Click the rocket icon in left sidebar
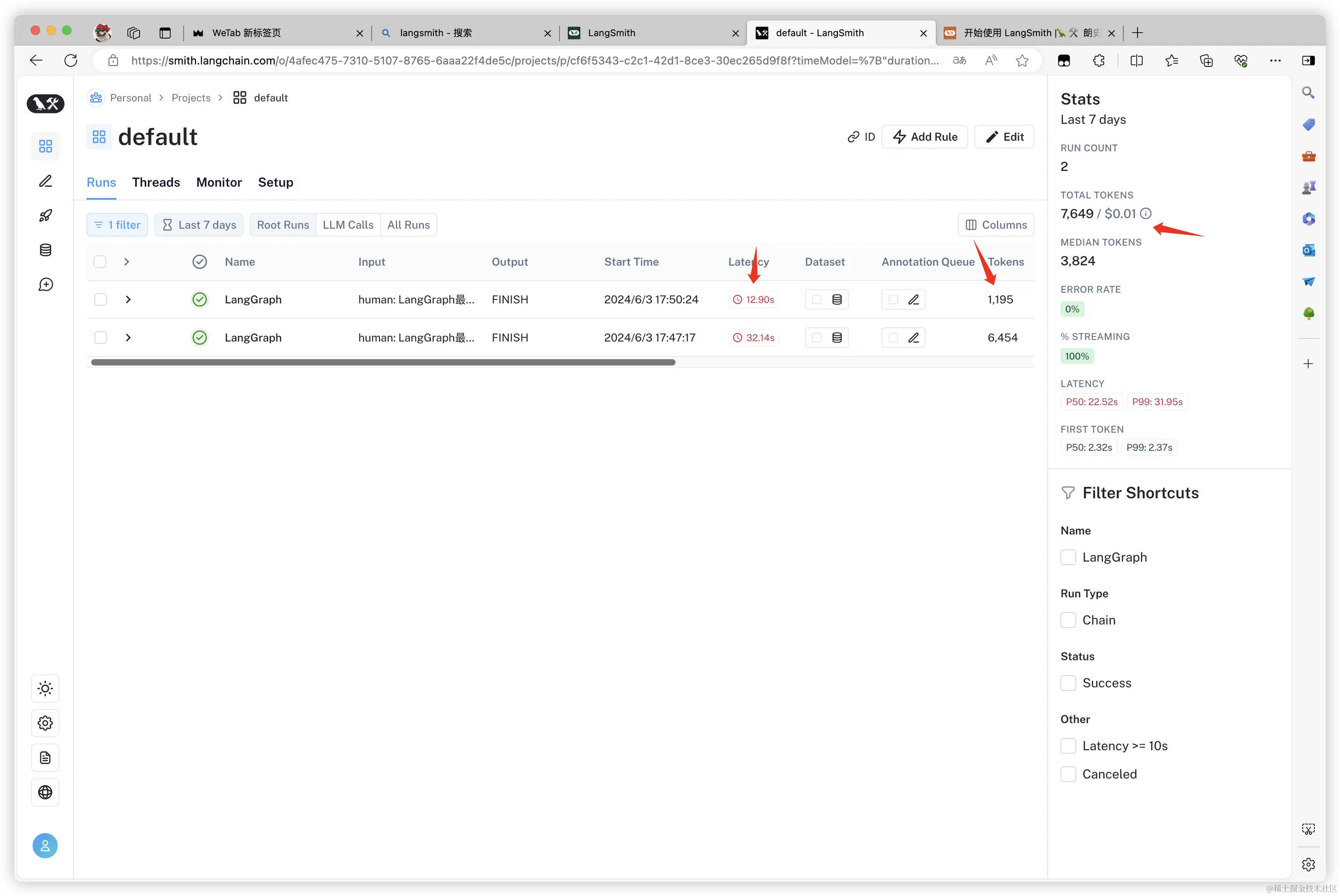Image resolution: width=1340 pixels, height=896 pixels. click(45, 215)
